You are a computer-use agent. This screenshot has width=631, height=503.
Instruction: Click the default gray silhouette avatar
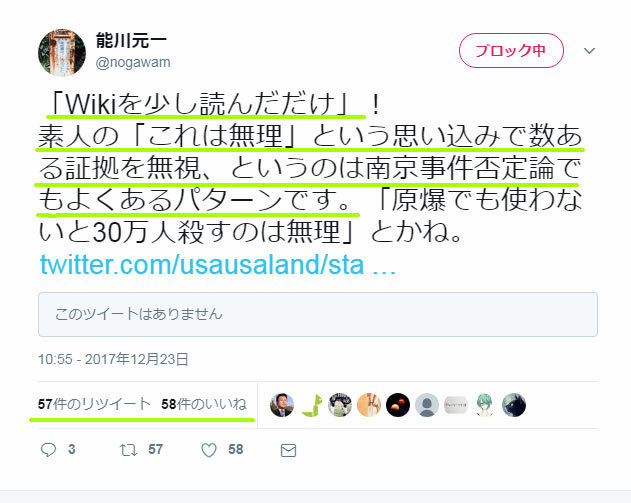pos(427,405)
